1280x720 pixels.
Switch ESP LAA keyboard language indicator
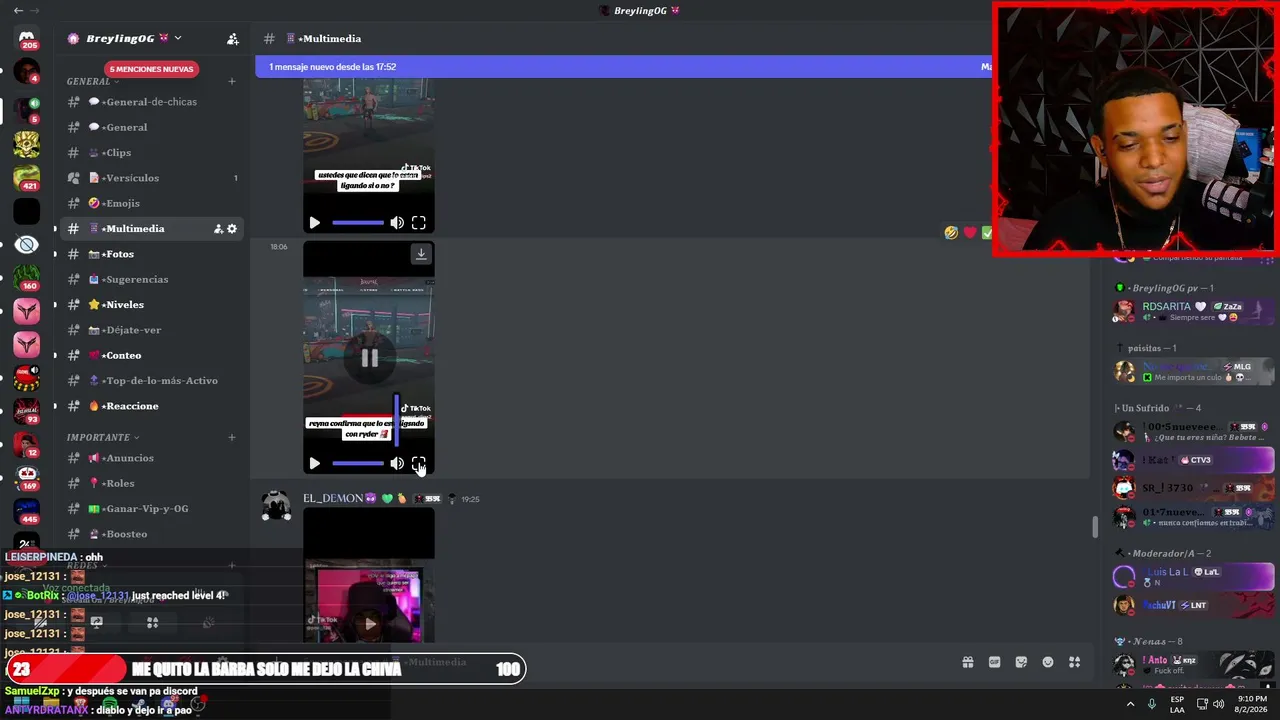pyautogui.click(x=1177, y=704)
